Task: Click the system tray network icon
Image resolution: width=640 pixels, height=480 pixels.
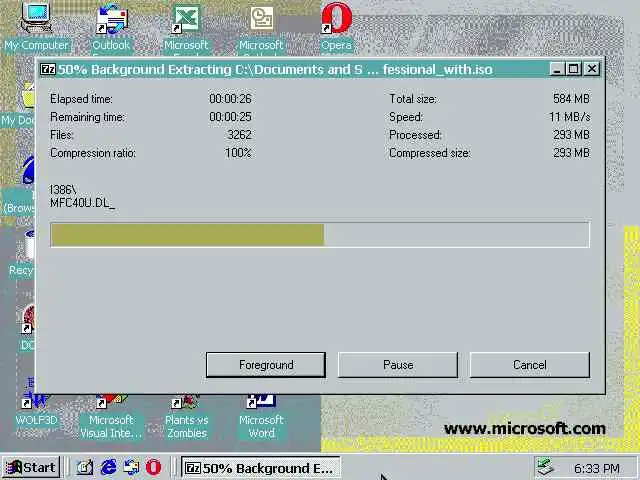Action: point(545,467)
